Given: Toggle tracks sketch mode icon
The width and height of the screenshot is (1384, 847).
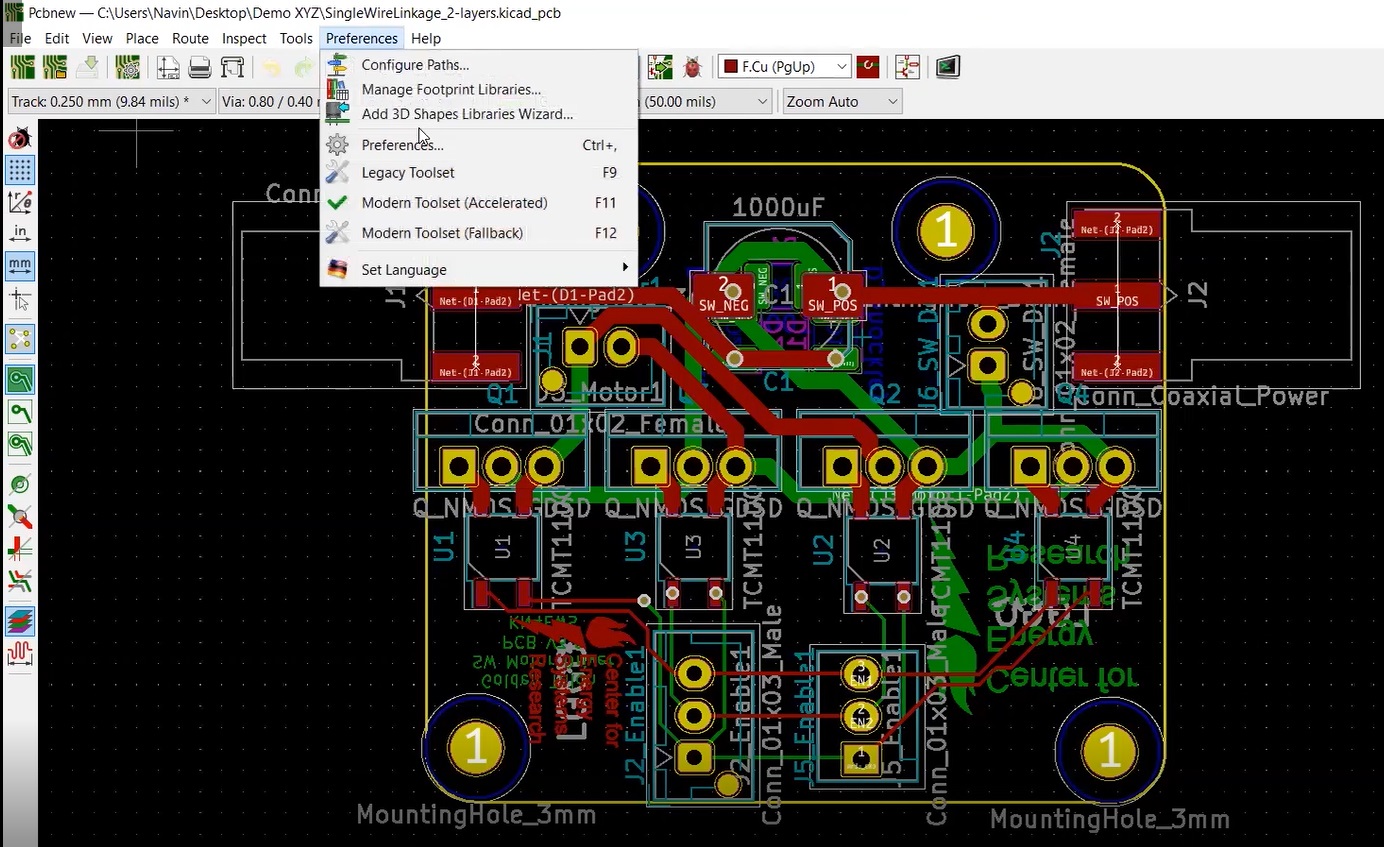Looking at the screenshot, I should (20, 549).
